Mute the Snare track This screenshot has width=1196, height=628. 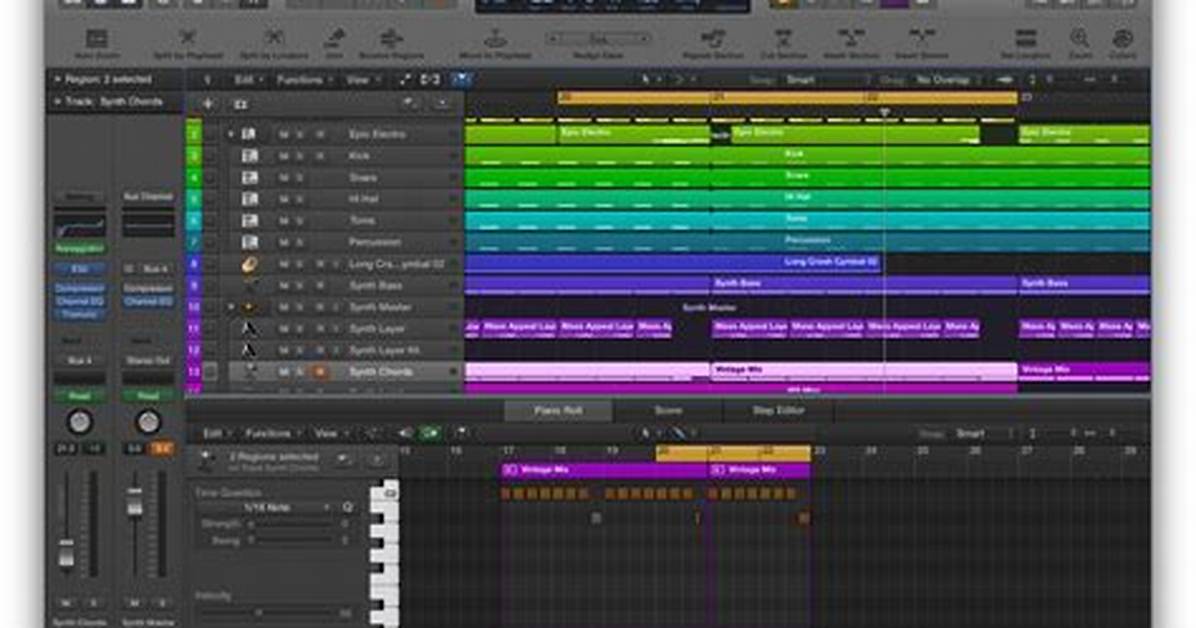(284, 177)
